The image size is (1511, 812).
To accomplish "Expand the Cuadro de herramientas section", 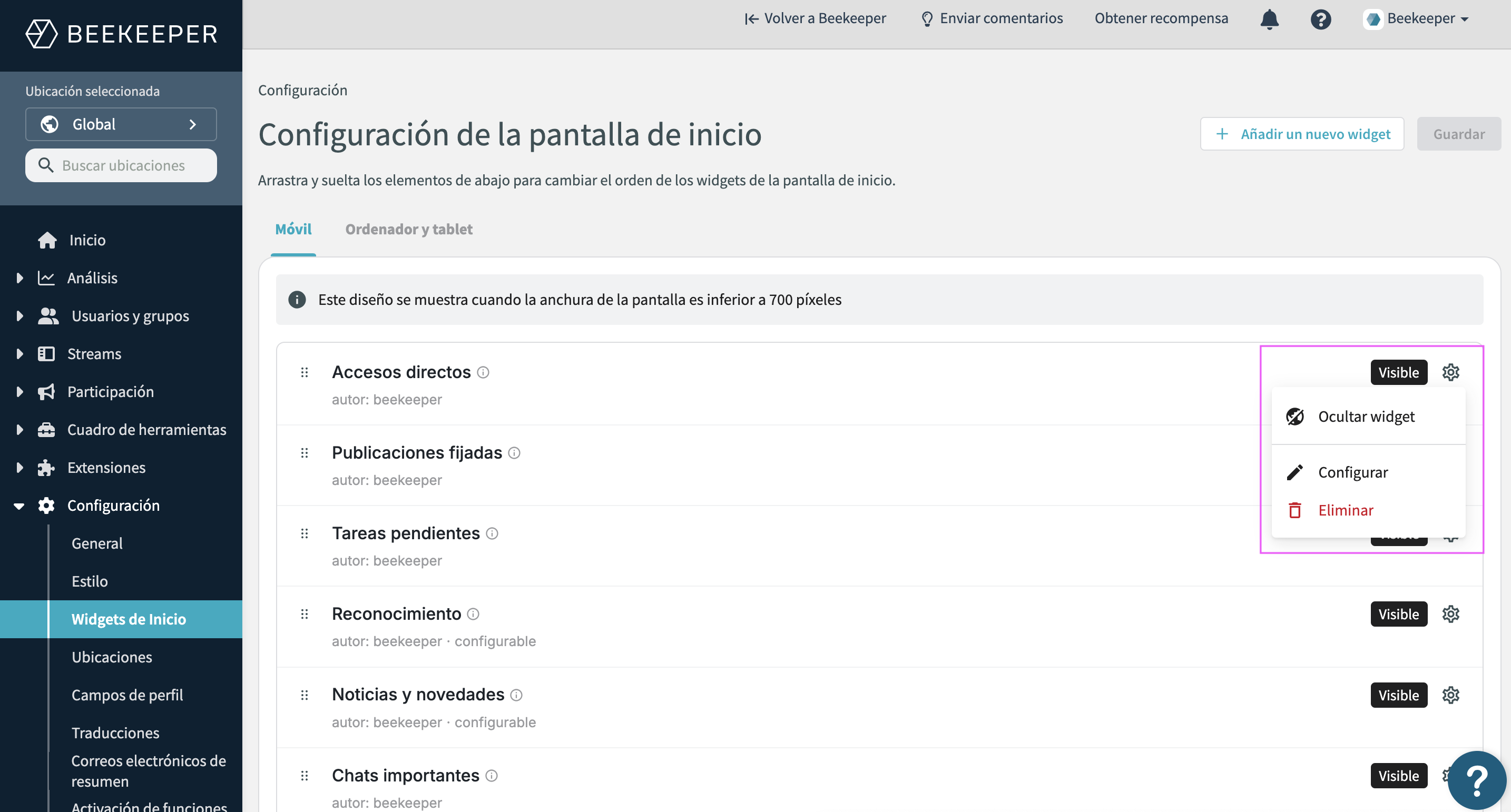I will pos(19,430).
